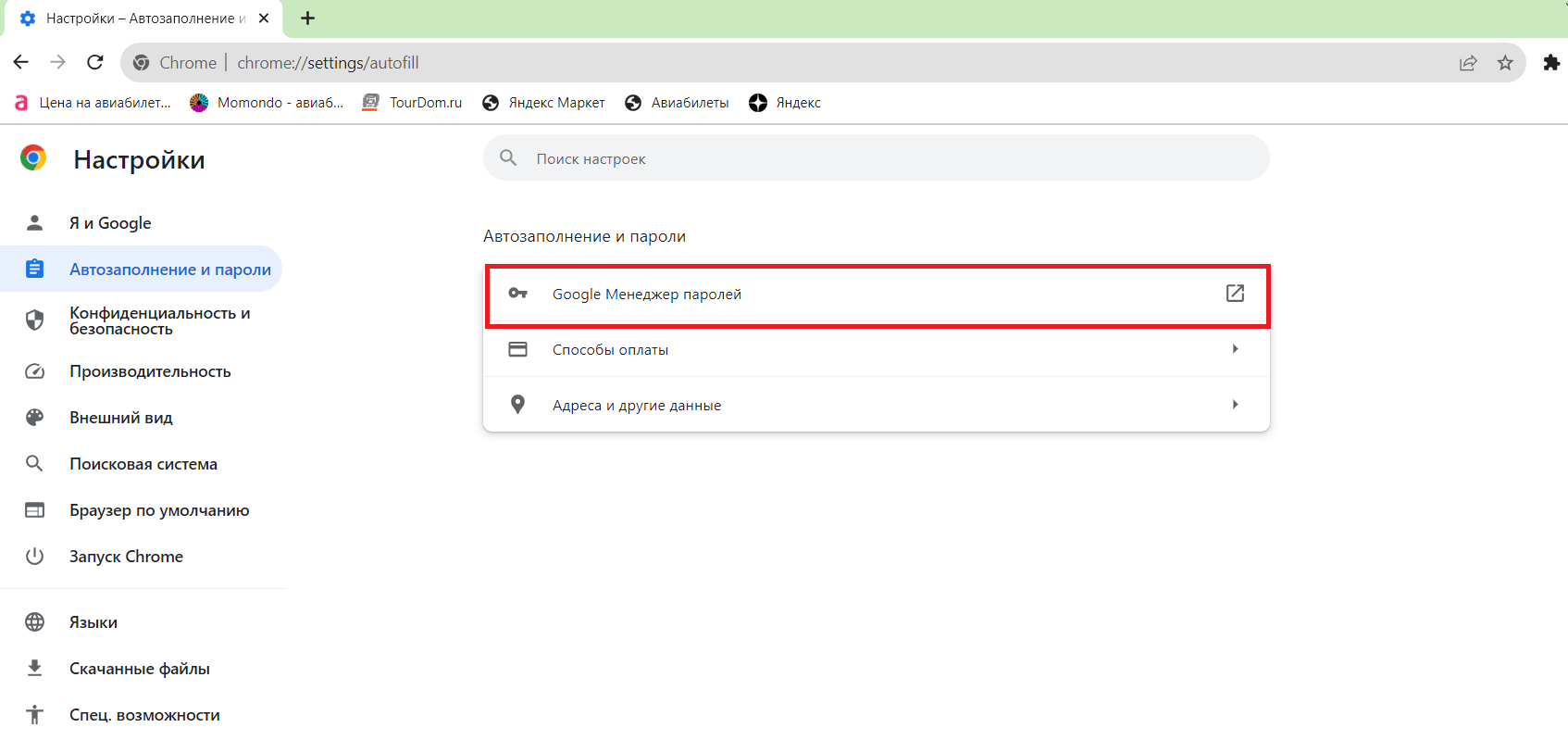Click the clipboard icon for Автозаполнение и пароли

pos(34,269)
